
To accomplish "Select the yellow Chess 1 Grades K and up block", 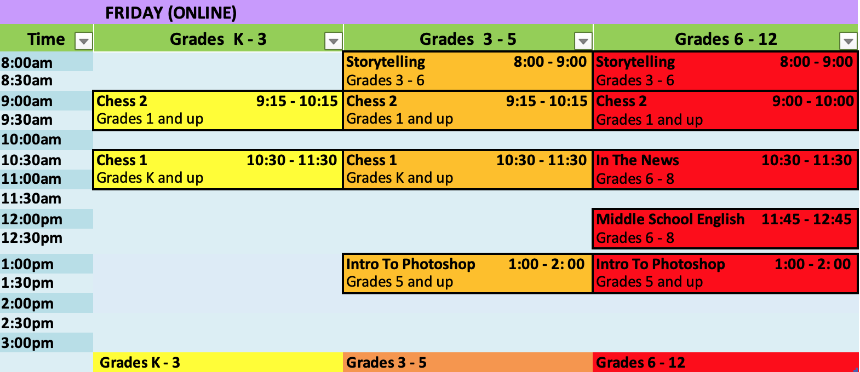I will (x=218, y=170).
